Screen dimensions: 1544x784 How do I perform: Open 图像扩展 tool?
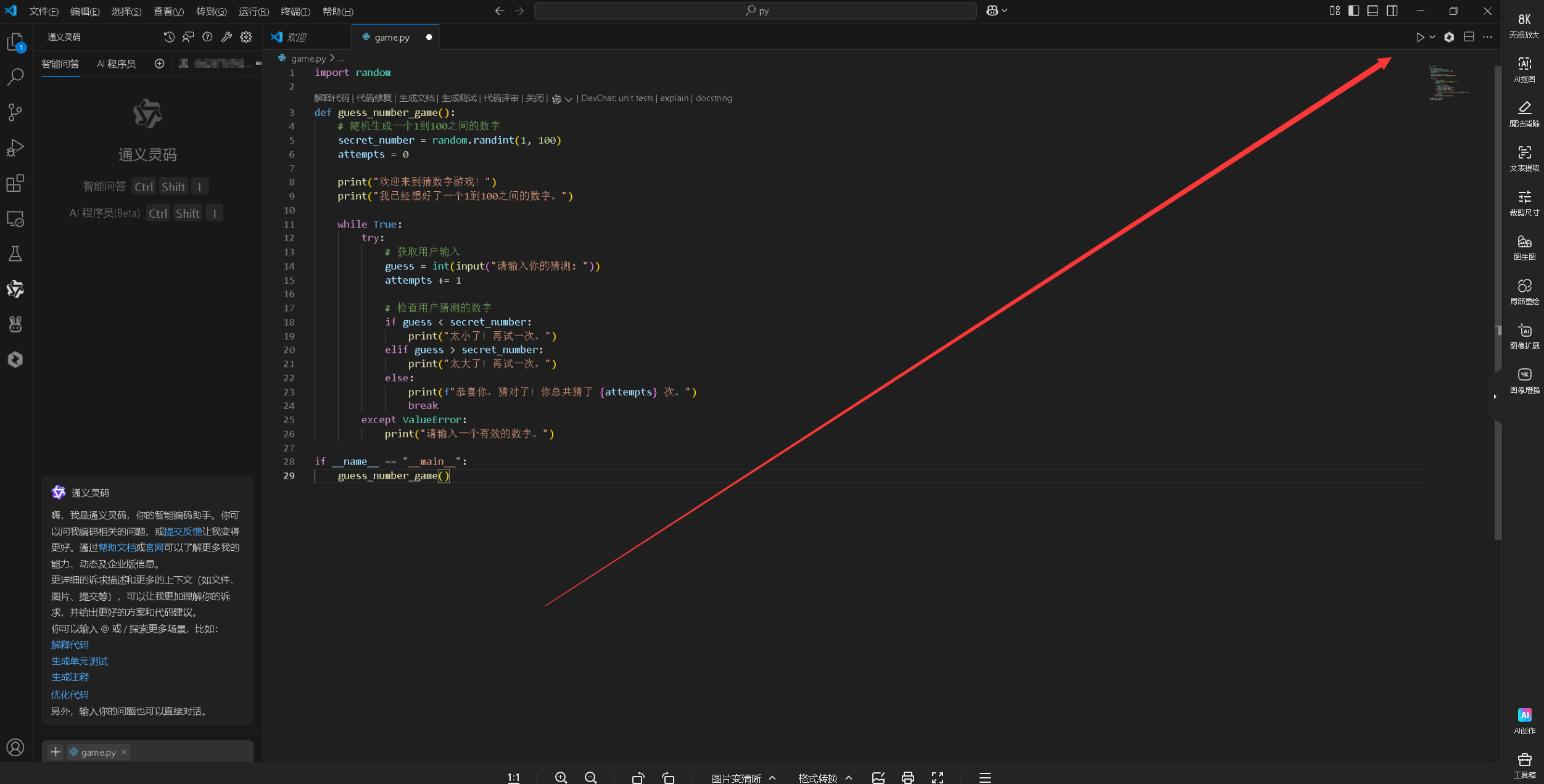pyautogui.click(x=1524, y=336)
